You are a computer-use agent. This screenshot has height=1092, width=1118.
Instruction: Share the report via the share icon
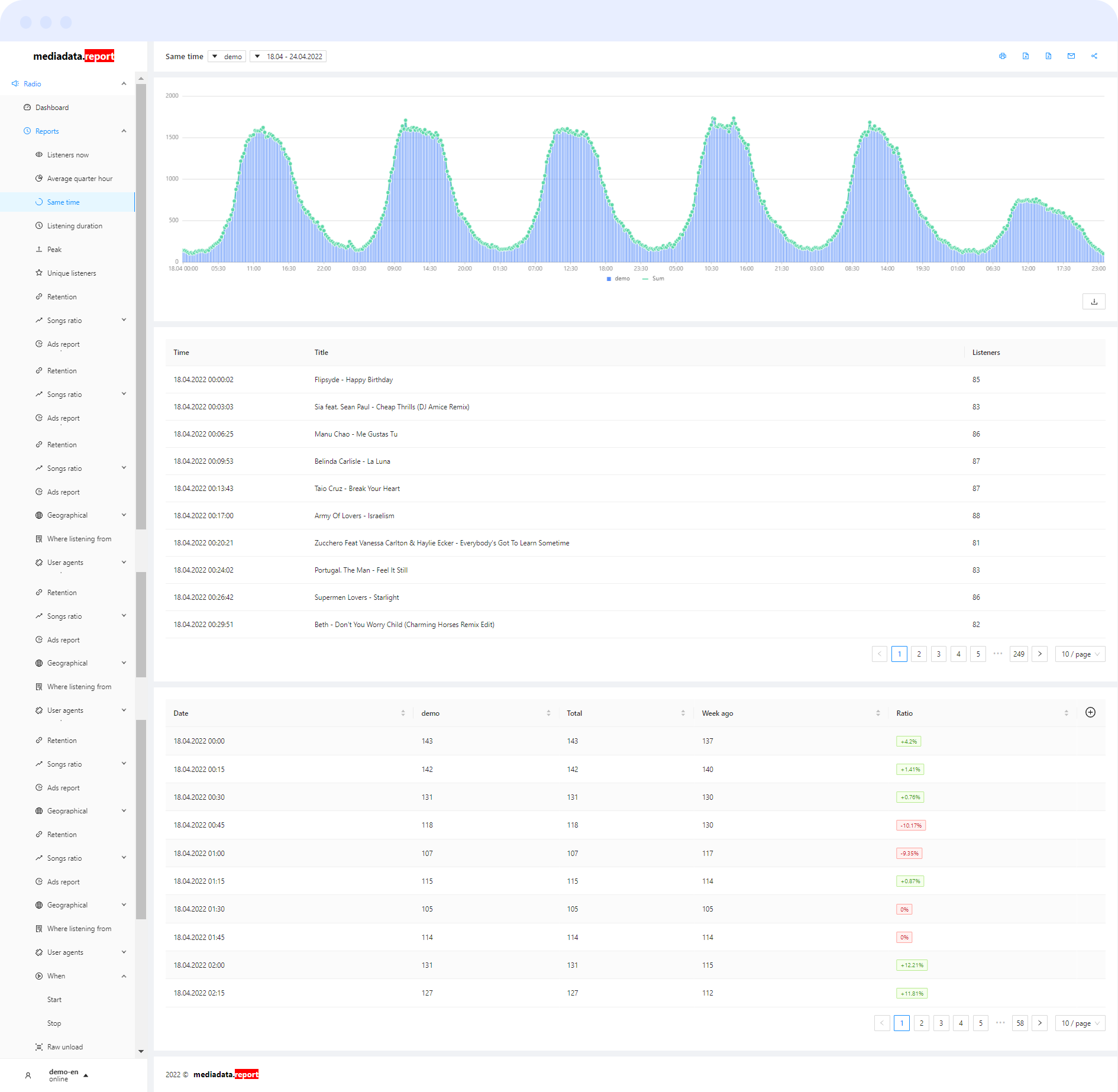click(x=1094, y=56)
